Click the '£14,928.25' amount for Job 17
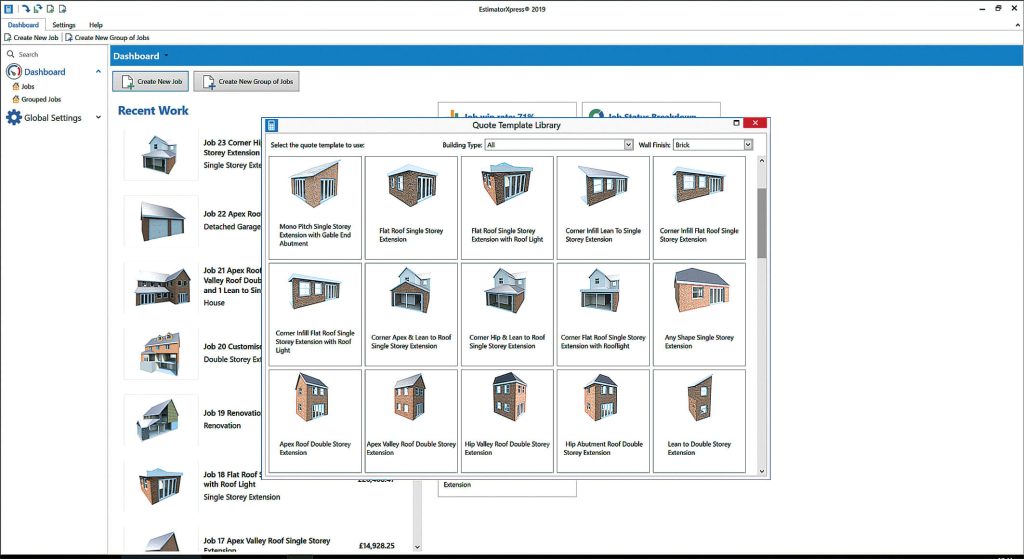The image size is (1024, 559). [x=377, y=546]
